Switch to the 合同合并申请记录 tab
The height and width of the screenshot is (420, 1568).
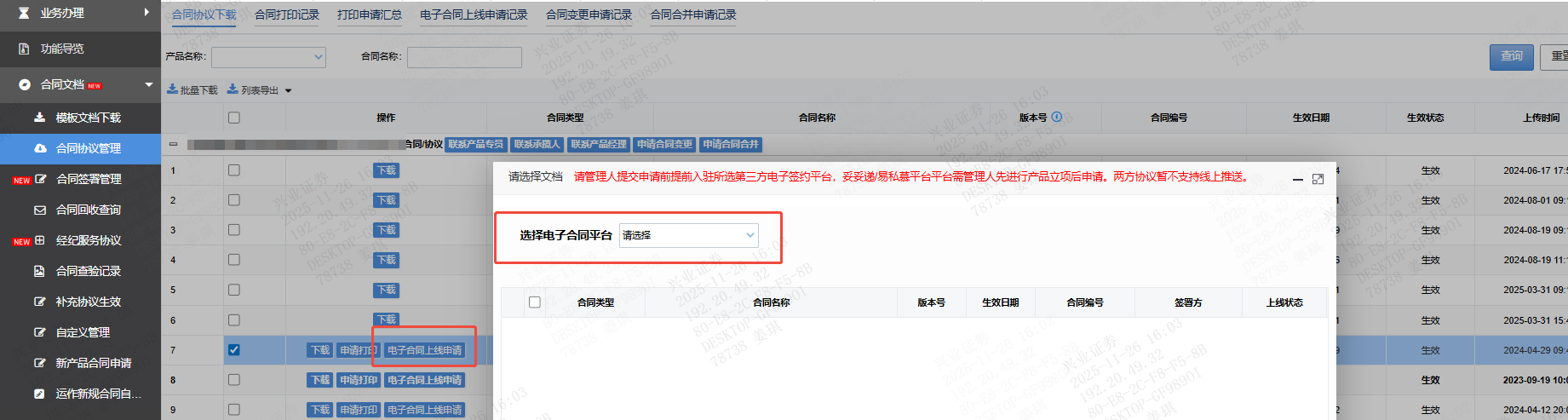pyautogui.click(x=693, y=14)
